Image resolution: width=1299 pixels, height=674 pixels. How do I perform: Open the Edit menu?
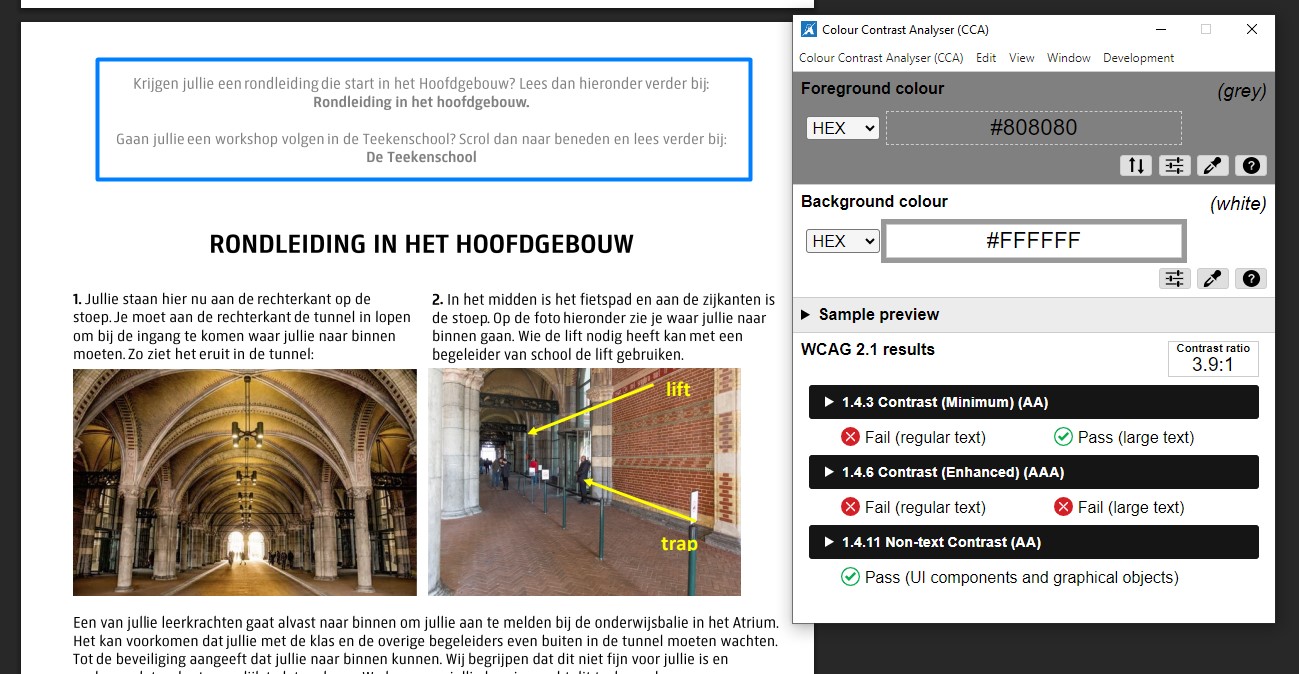pos(986,58)
